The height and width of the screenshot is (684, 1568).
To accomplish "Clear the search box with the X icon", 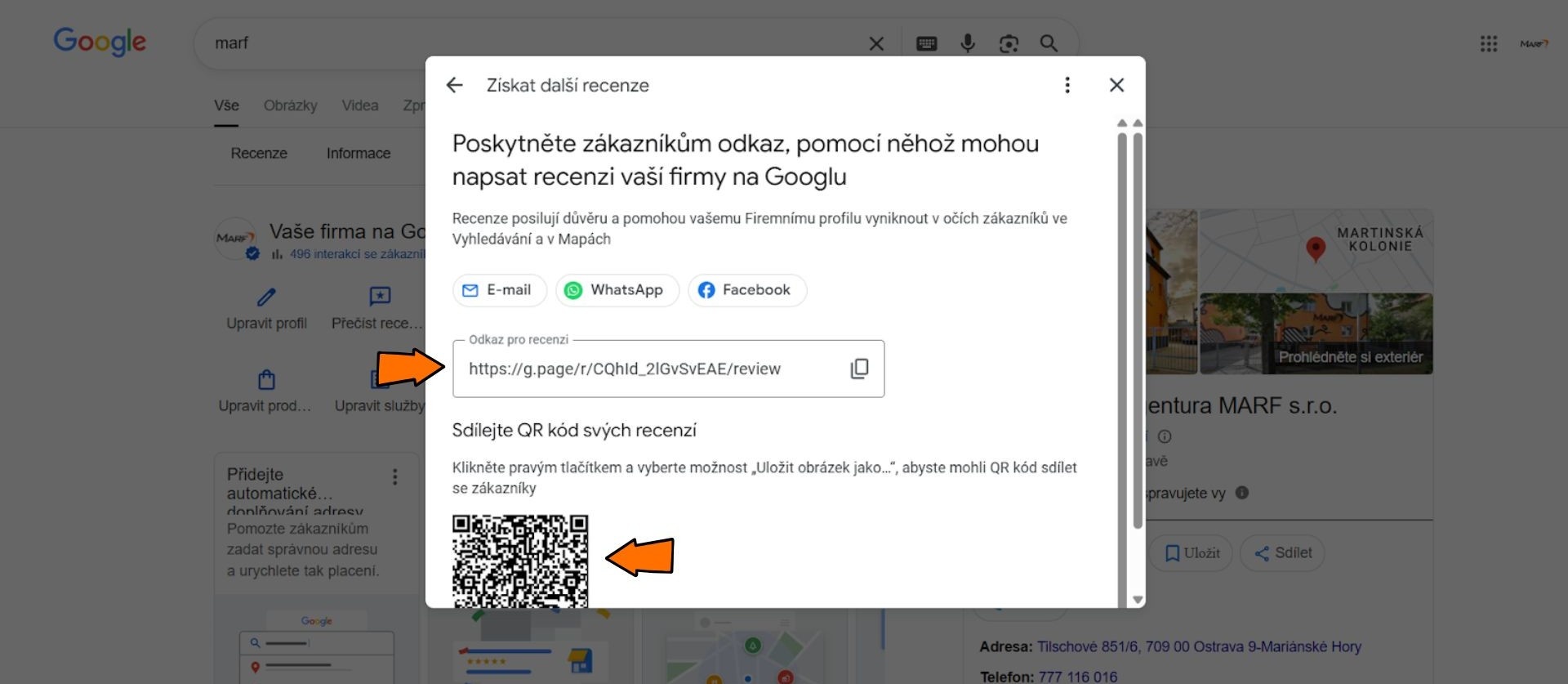I will point(876,43).
